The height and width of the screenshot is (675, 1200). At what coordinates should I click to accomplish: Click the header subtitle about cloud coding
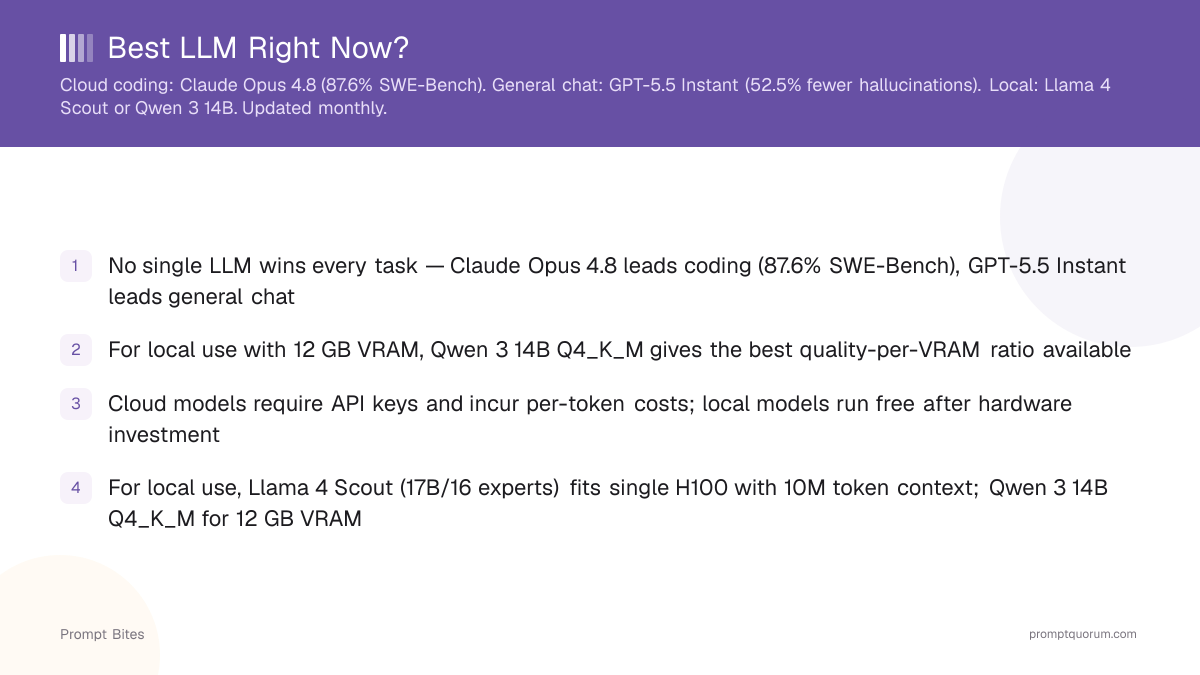tap(585, 96)
